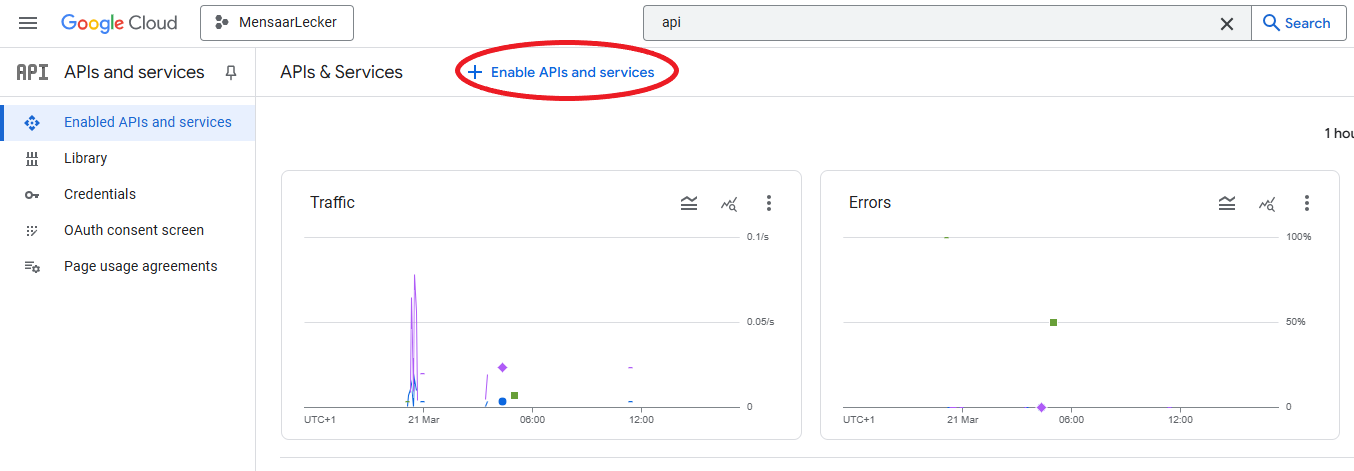Open more options menu on Traffic chart
The height and width of the screenshot is (471, 1354).
click(769, 203)
